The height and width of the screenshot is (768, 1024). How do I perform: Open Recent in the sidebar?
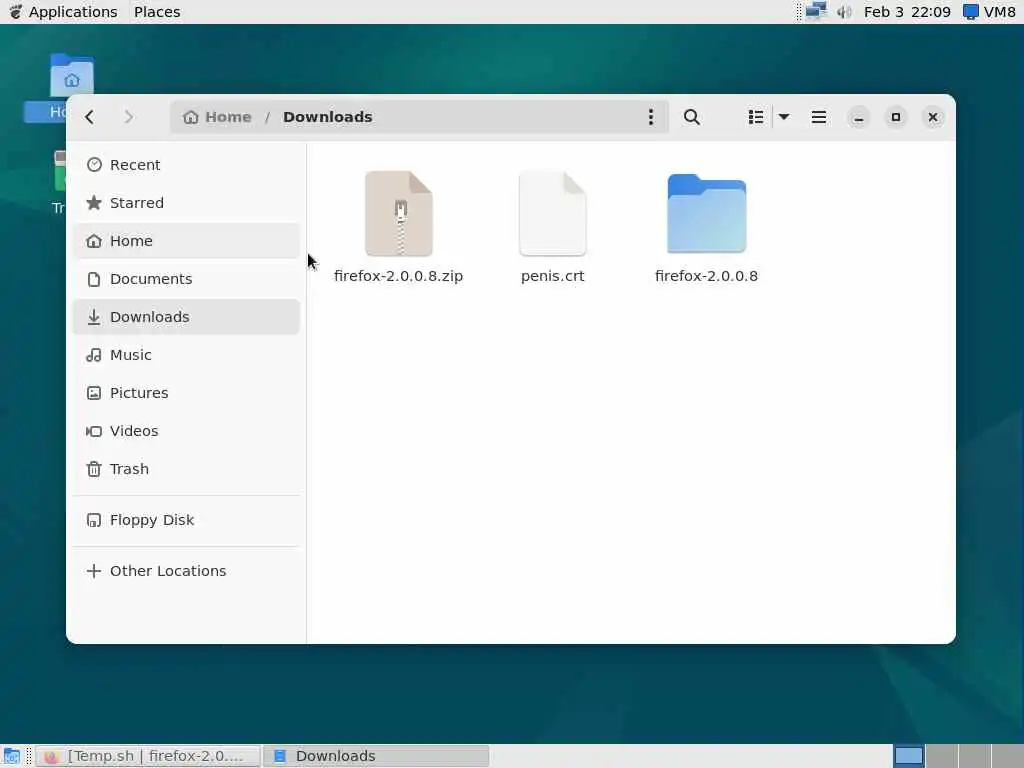tap(186, 165)
